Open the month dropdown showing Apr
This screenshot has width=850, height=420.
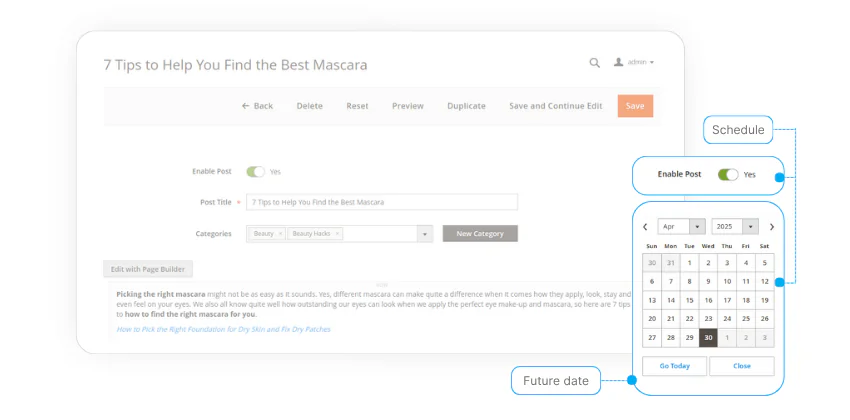pos(682,227)
